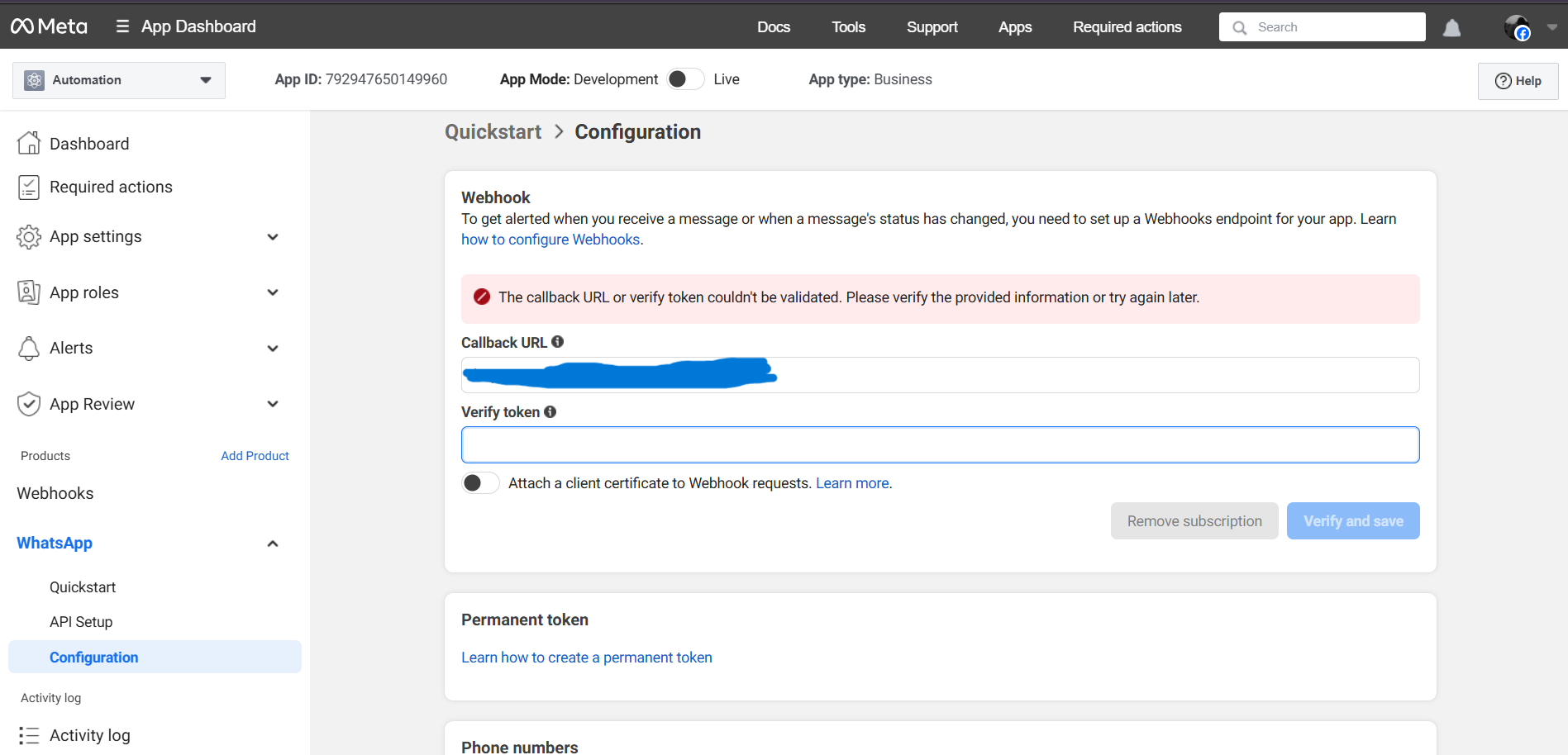Select API Setup under WhatsApp

pos(81,622)
